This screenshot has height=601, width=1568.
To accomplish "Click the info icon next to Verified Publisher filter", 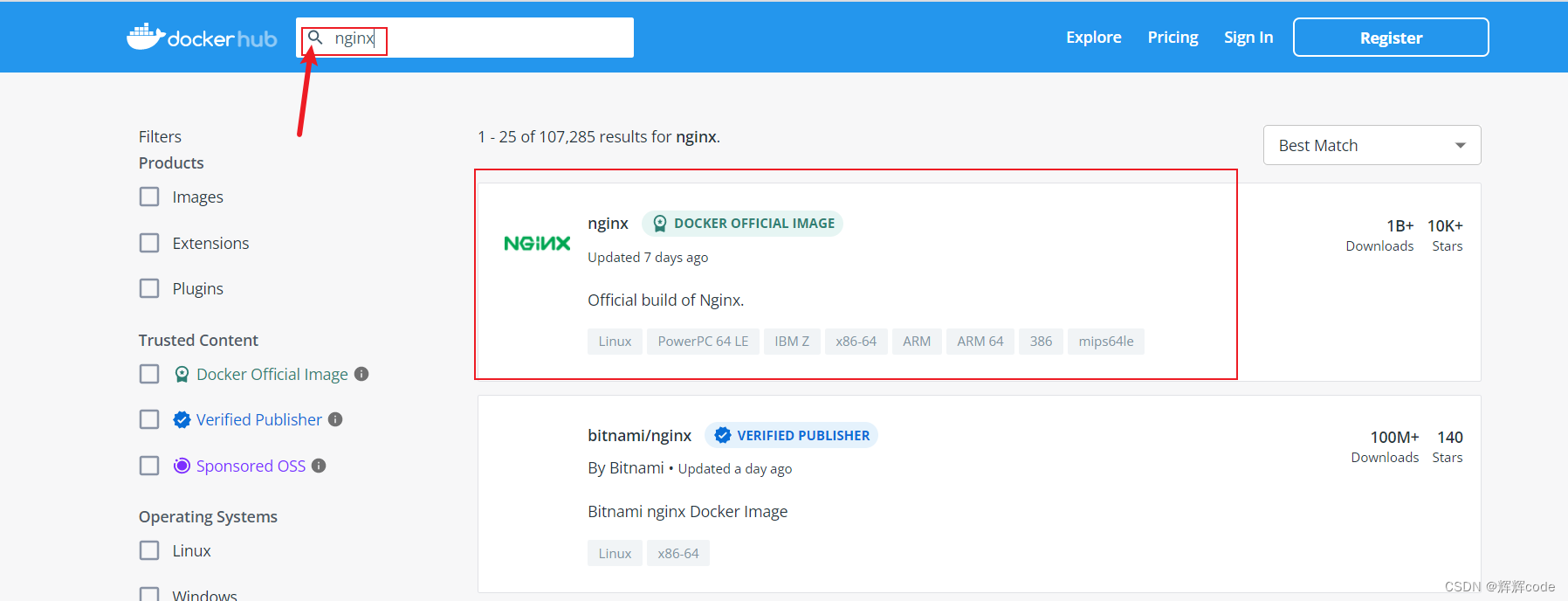I will click(335, 419).
